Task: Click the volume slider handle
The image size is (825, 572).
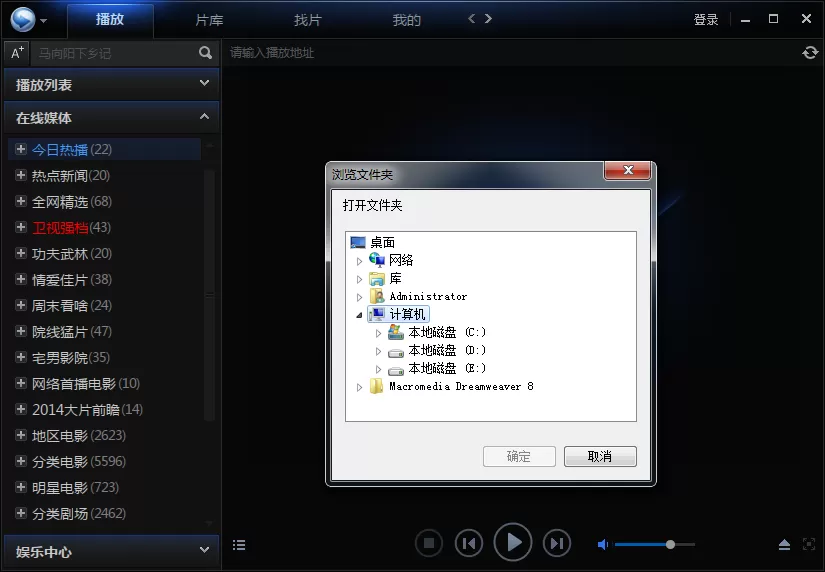Action: tap(670, 545)
